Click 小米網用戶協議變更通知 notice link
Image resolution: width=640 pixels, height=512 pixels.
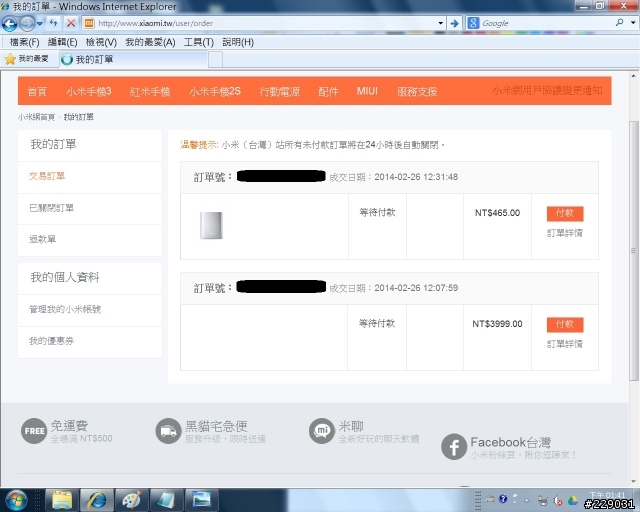pyautogui.click(x=547, y=90)
